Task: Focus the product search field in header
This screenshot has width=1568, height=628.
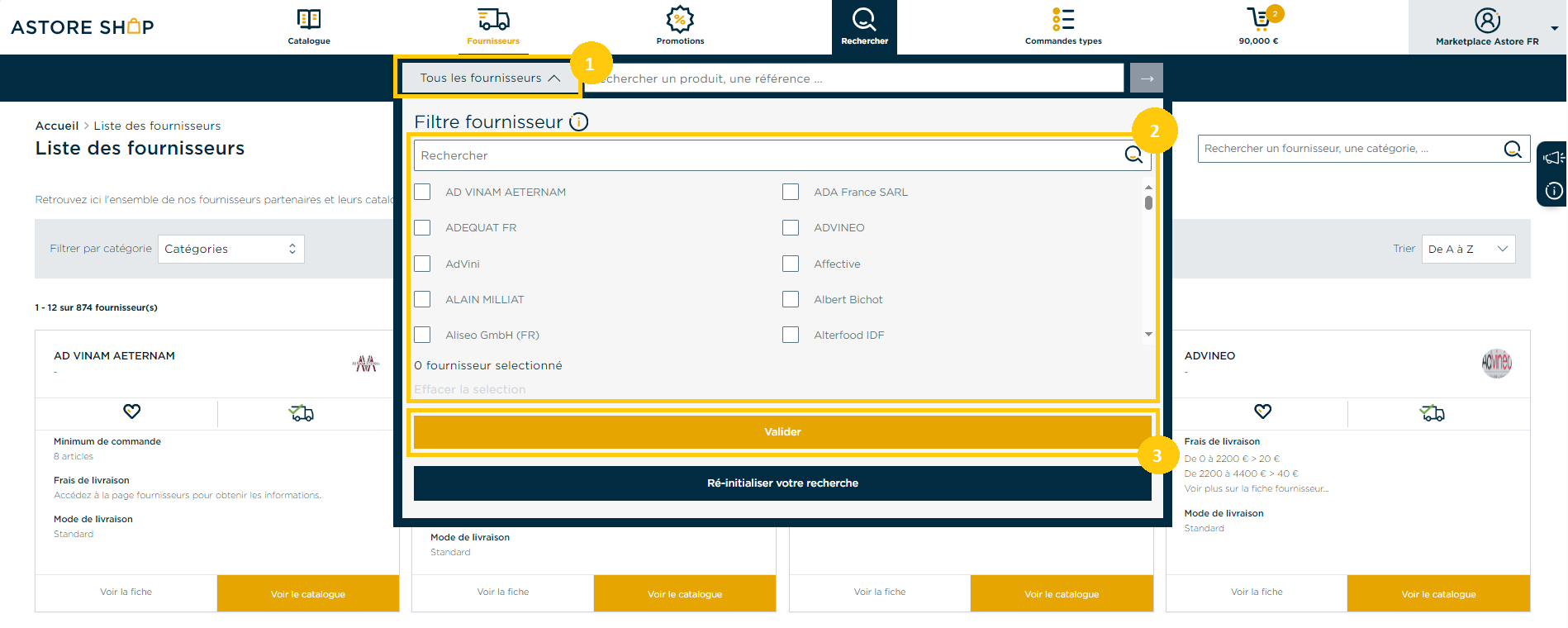Action: coord(855,78)
